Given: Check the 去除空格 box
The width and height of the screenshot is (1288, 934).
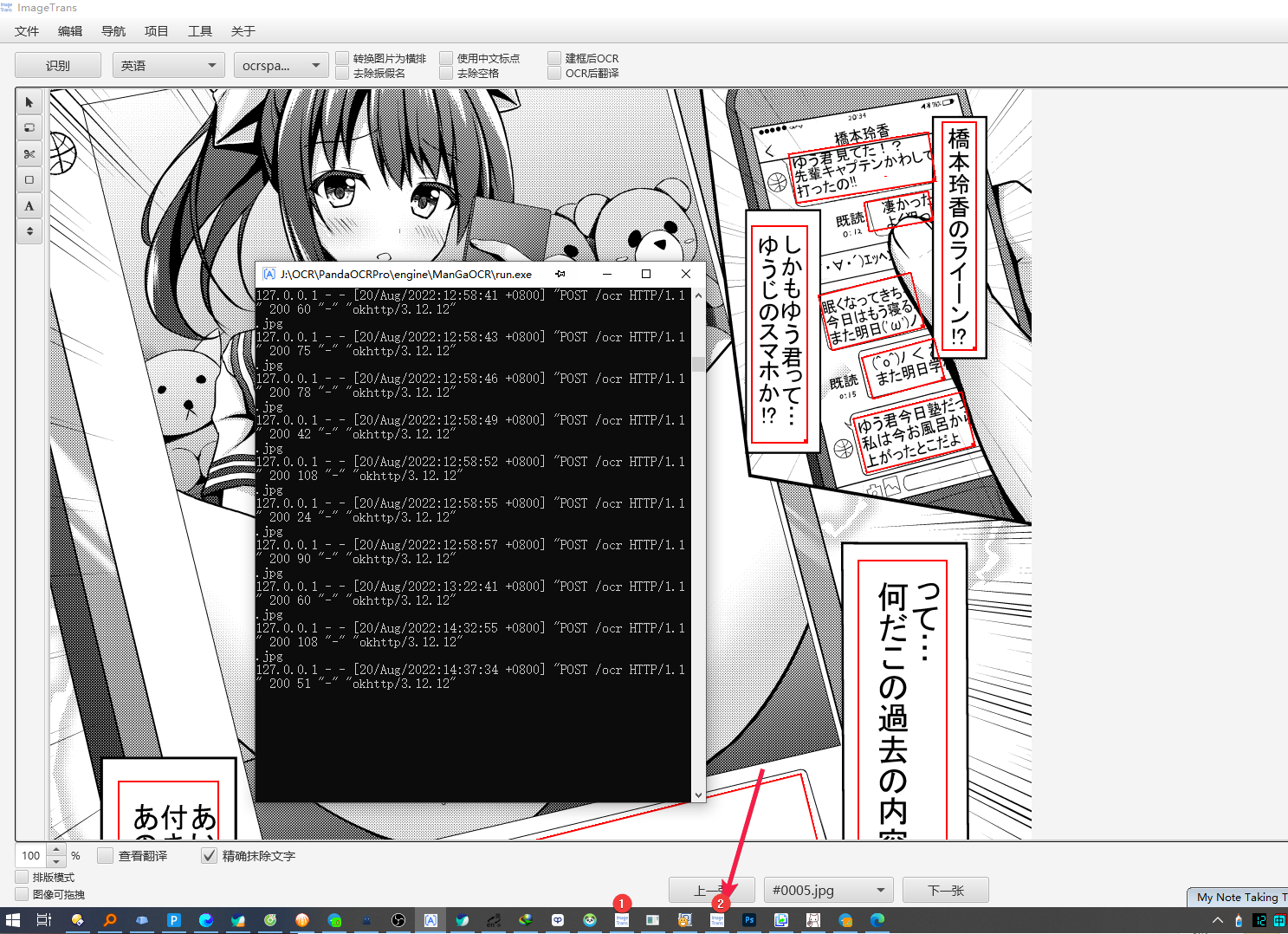Looking at the screenshot, I should (x=446, y=73).
